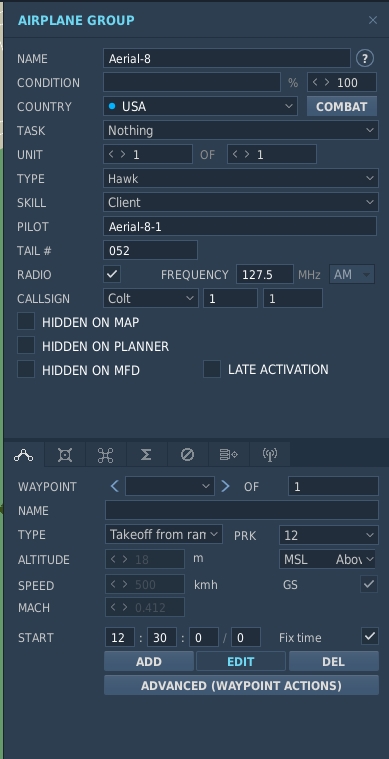389x759 pixels.
Task: Click the first callsign number field
Action: (x=230, y=298)
